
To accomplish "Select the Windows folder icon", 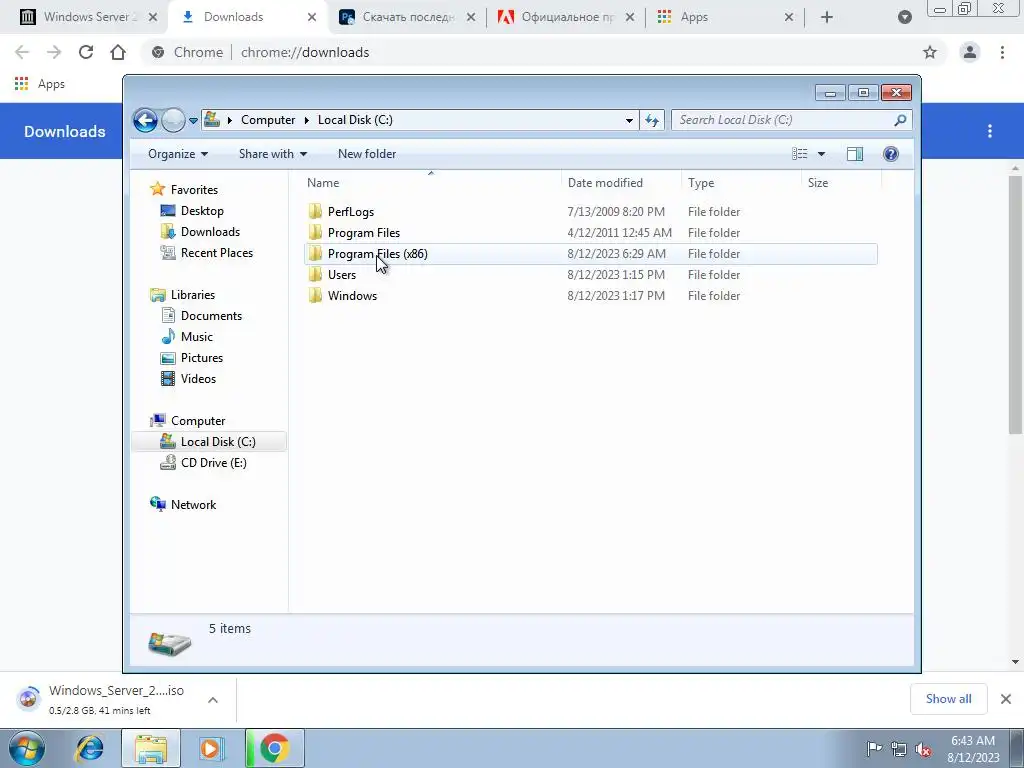I will (x=315, y=295).
